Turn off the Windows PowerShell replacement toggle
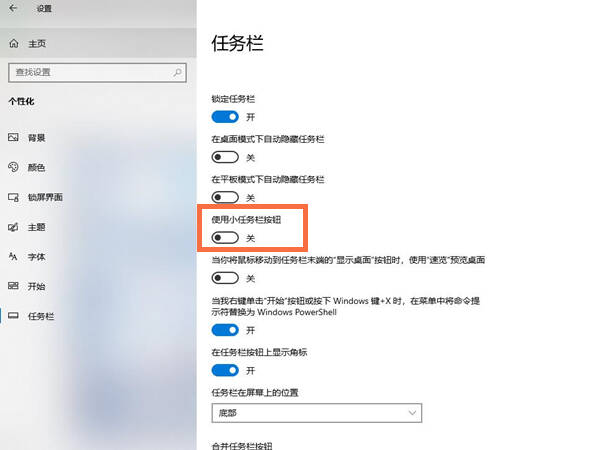The image size is (600, 450). tap(225, 330)
